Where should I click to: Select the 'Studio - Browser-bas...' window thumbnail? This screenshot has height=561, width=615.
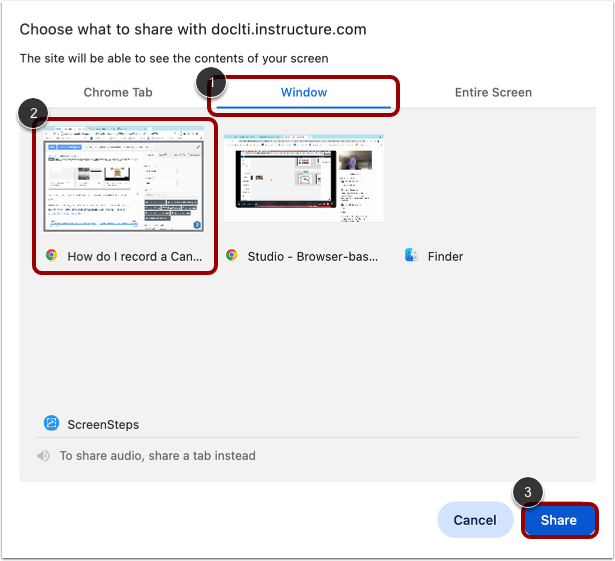click(304, 178)
